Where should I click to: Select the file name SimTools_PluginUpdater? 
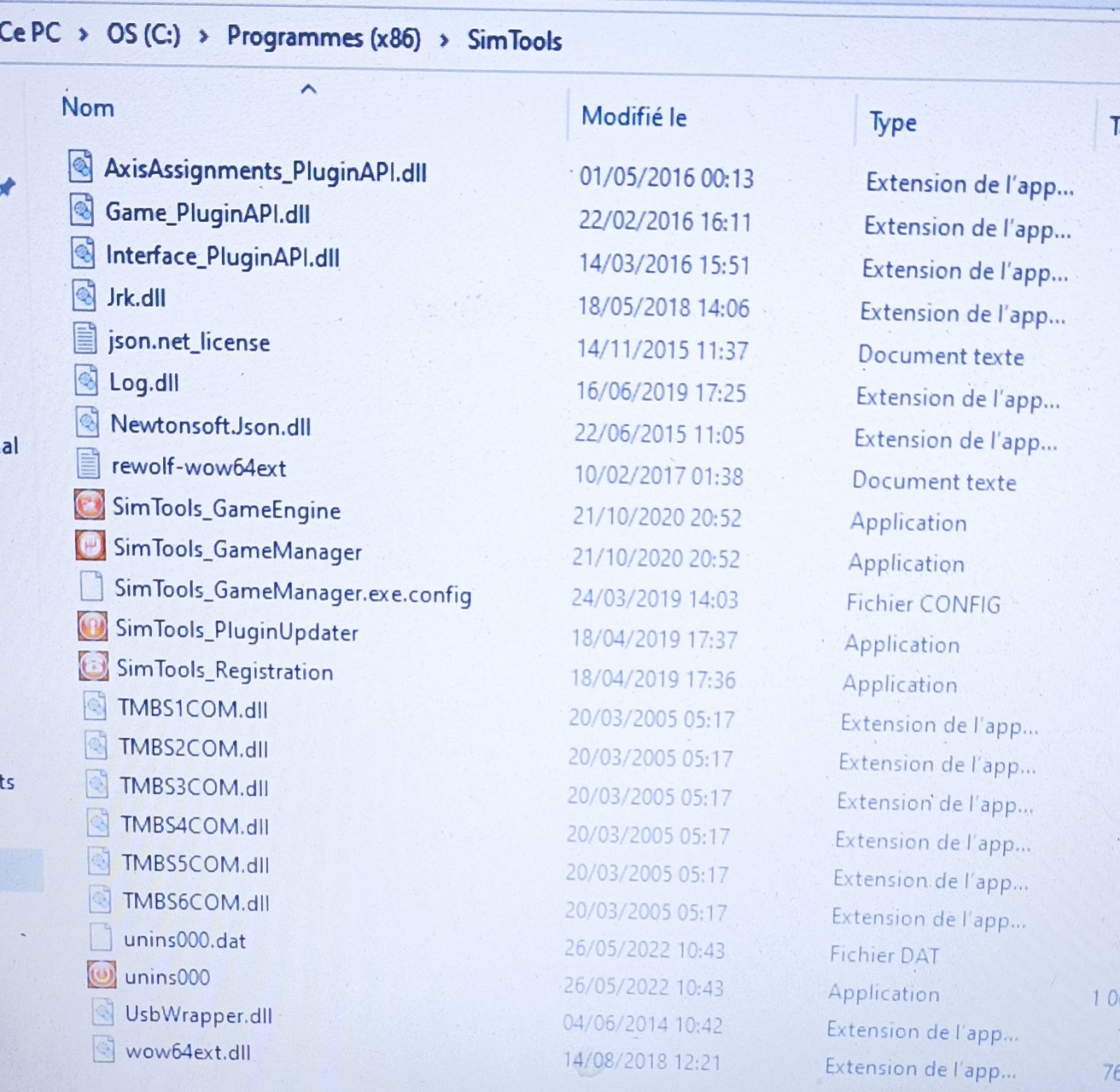[x=237, y=631]
